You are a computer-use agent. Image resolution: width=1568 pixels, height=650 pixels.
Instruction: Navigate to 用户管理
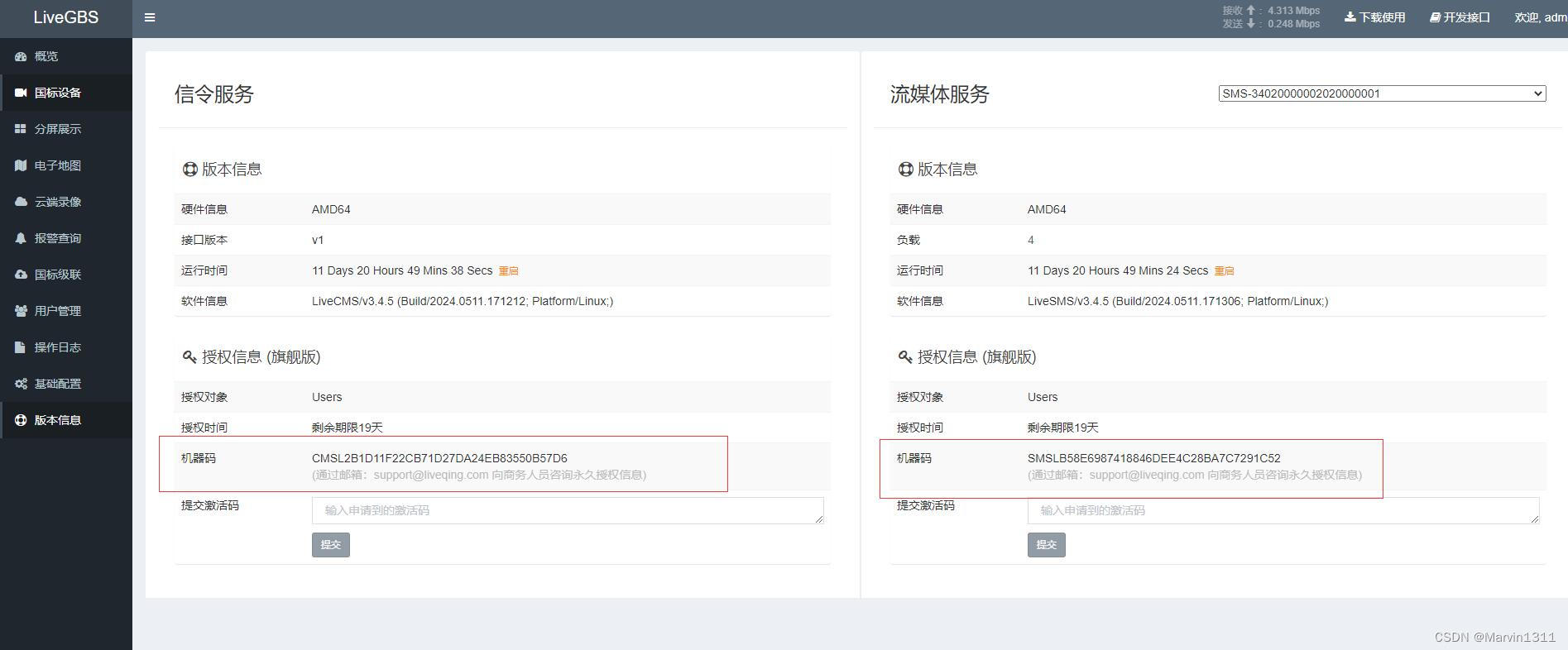click(66, 311)
